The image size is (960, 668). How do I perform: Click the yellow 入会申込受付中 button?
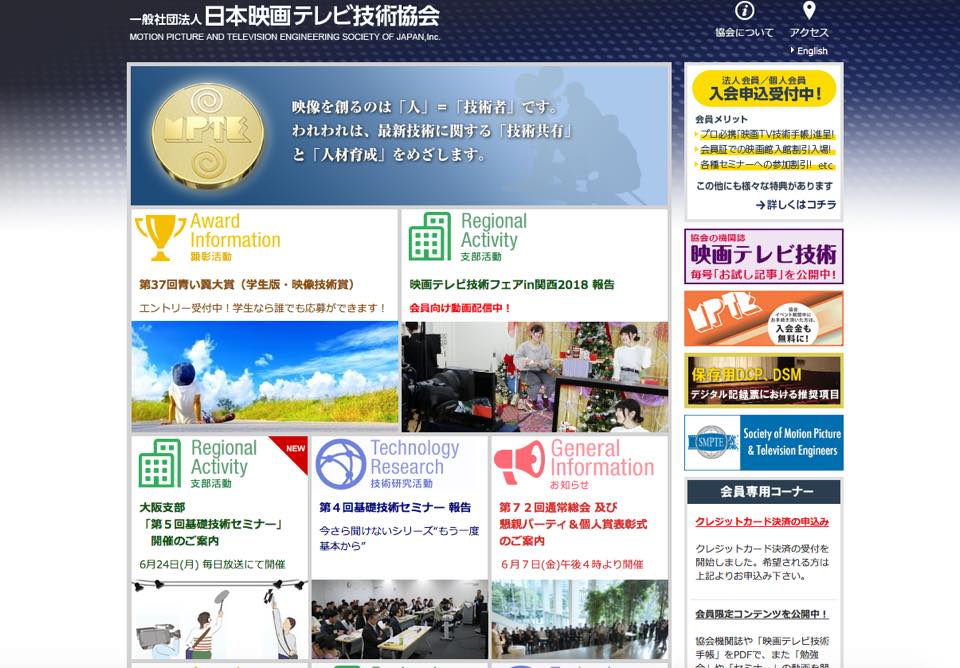tap(763, 89)
